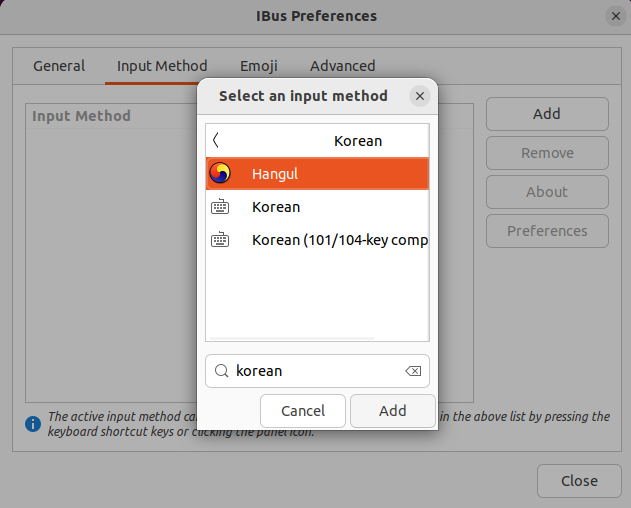Screen dimensions: 631x508
Task: Open input method Preferences button
Action: pyautogui.click(x=547, y=231)
